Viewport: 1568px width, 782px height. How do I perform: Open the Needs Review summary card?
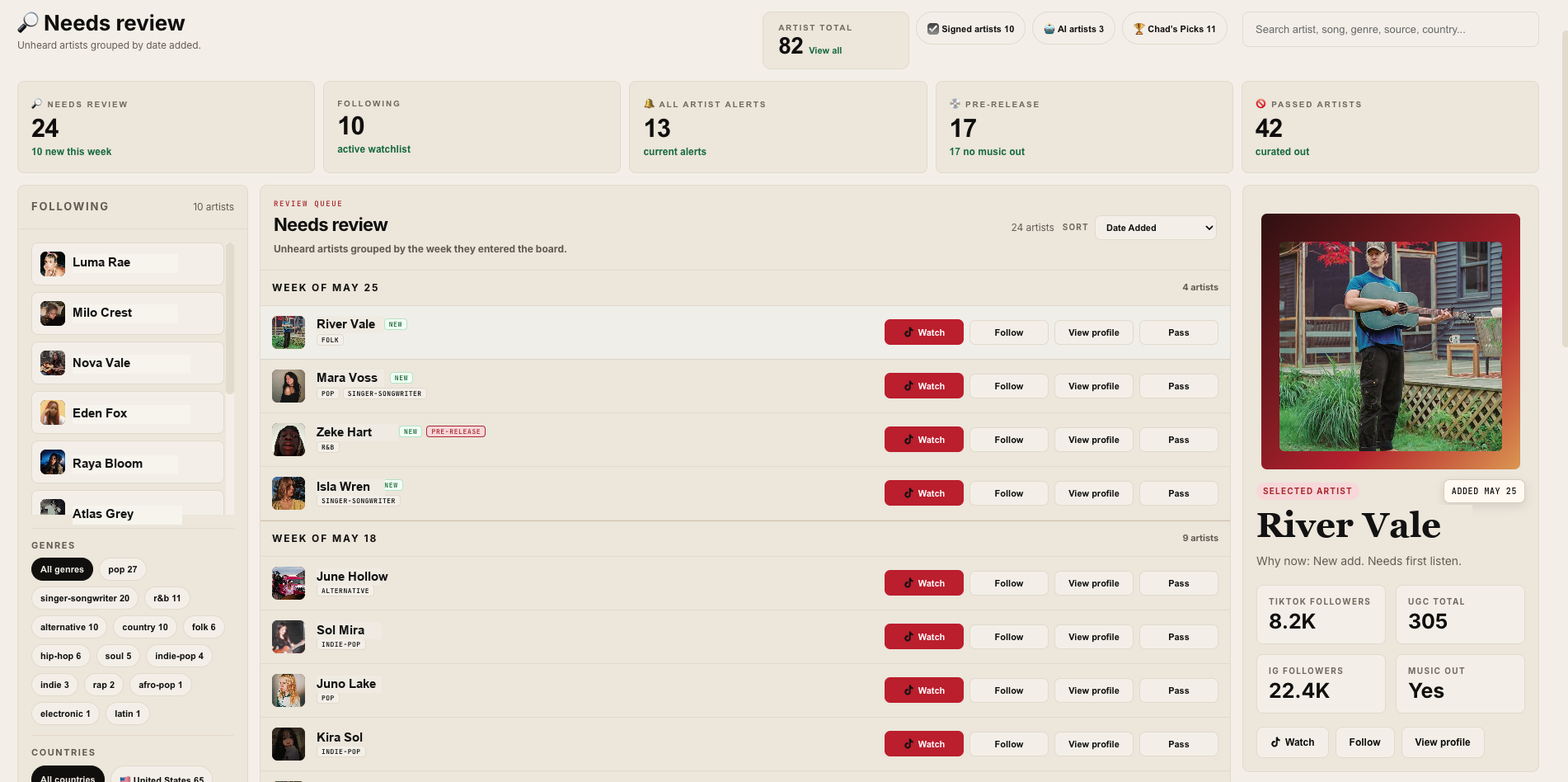(x=166, y=127)
